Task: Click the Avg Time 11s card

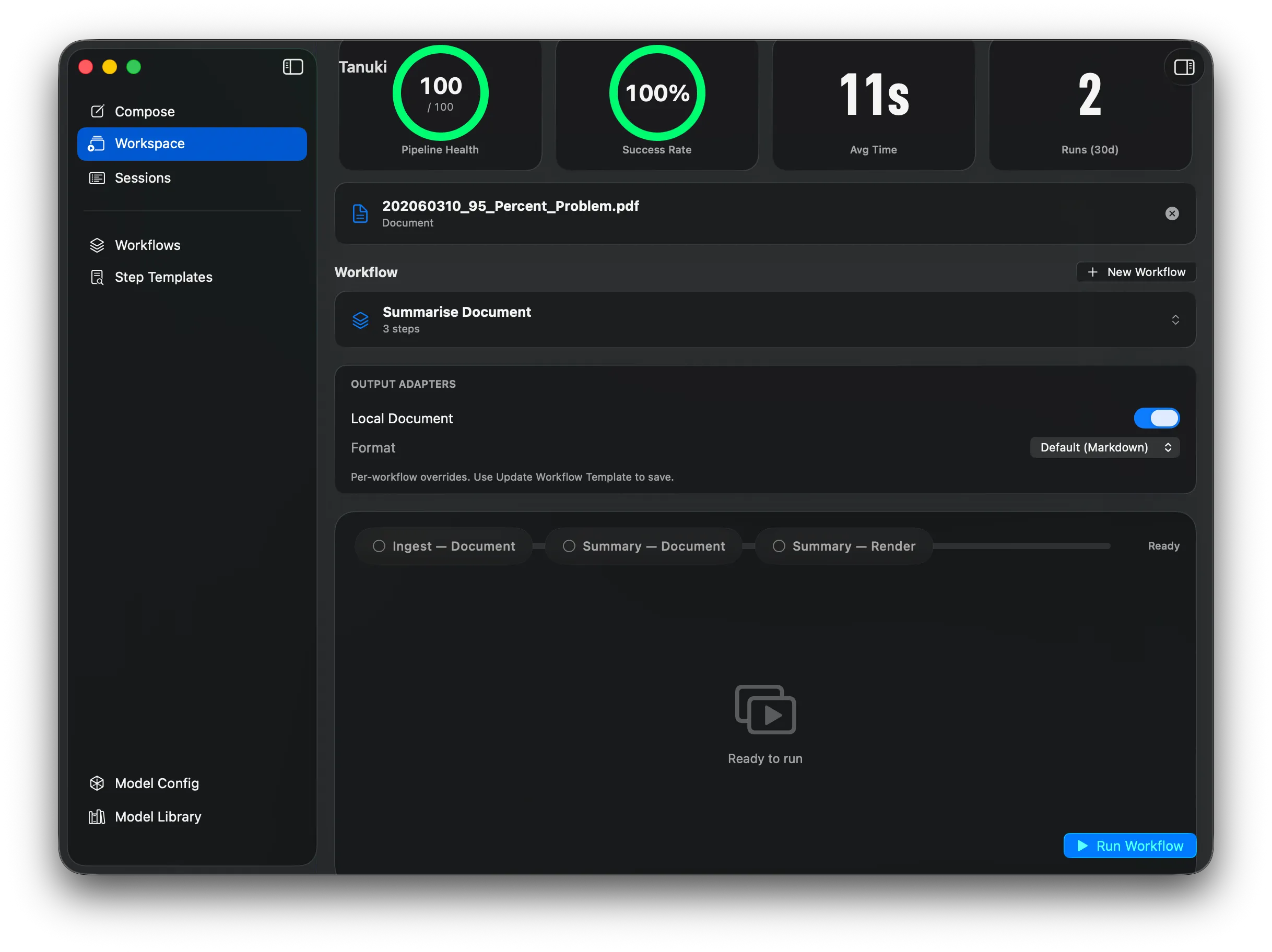Action: 873,104
